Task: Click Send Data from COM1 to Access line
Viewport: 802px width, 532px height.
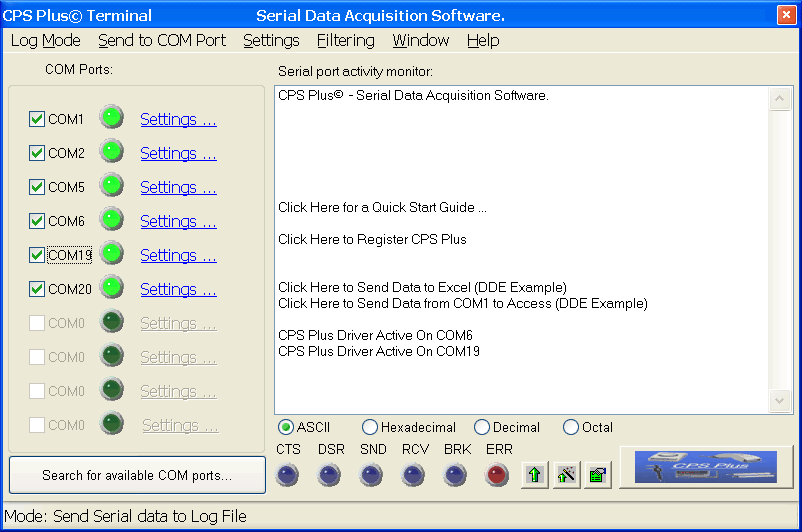Action: (463, 303)
